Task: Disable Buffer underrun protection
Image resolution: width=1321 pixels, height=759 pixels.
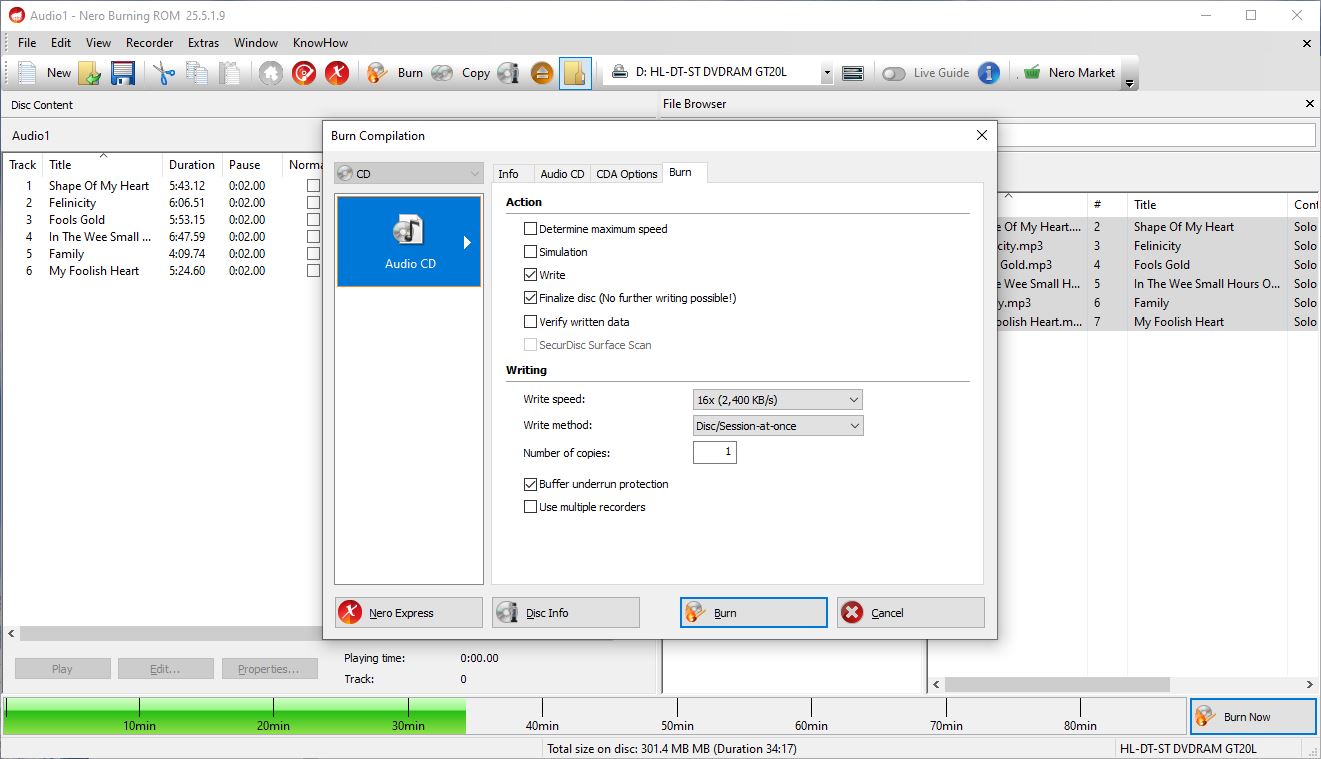Action: [531, 484]
